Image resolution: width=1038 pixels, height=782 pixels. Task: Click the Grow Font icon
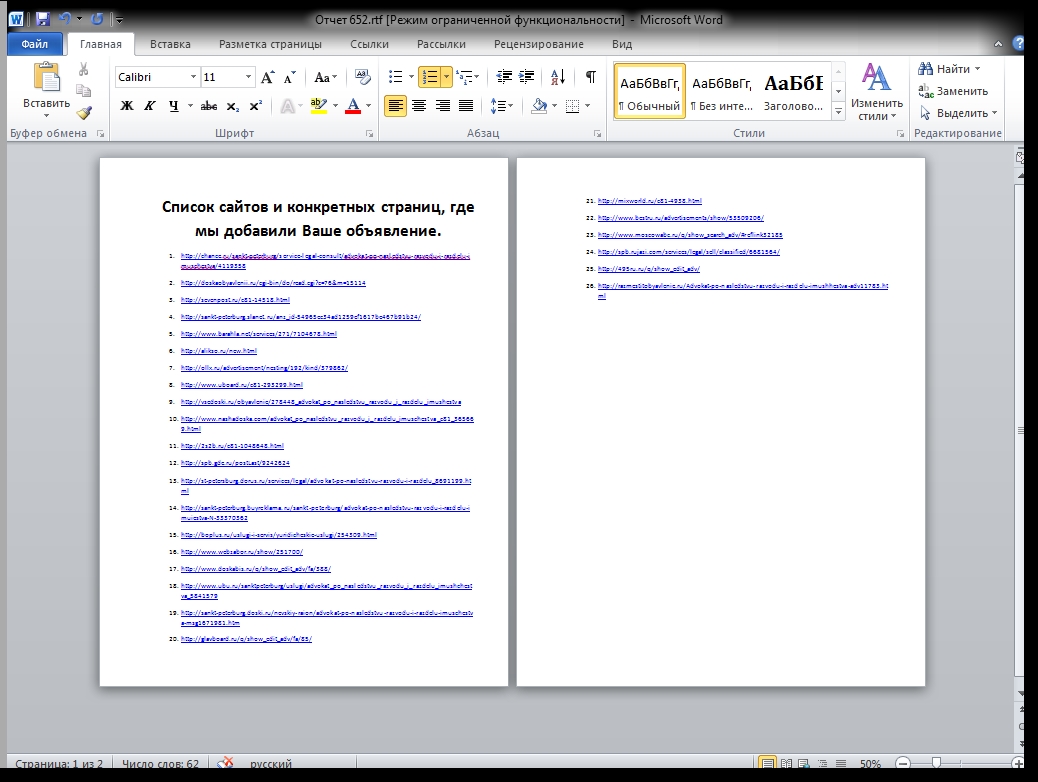click(x=267, y=77)
